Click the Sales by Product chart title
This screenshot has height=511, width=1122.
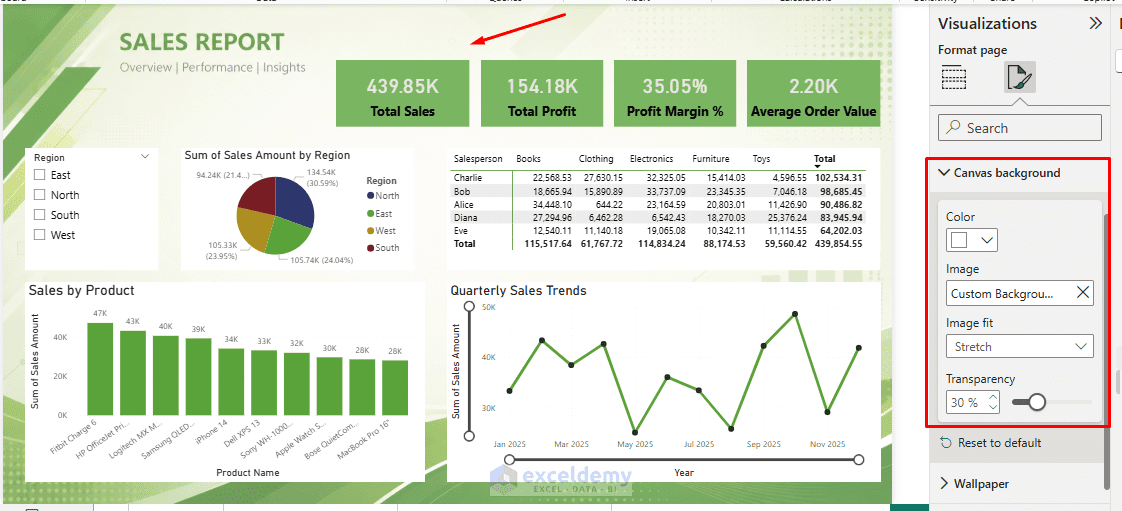(82, 290)
